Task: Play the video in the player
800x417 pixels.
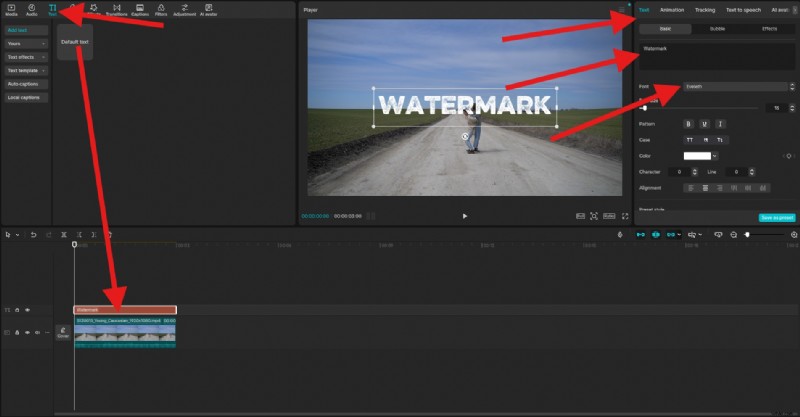Action: coord(464,216)
